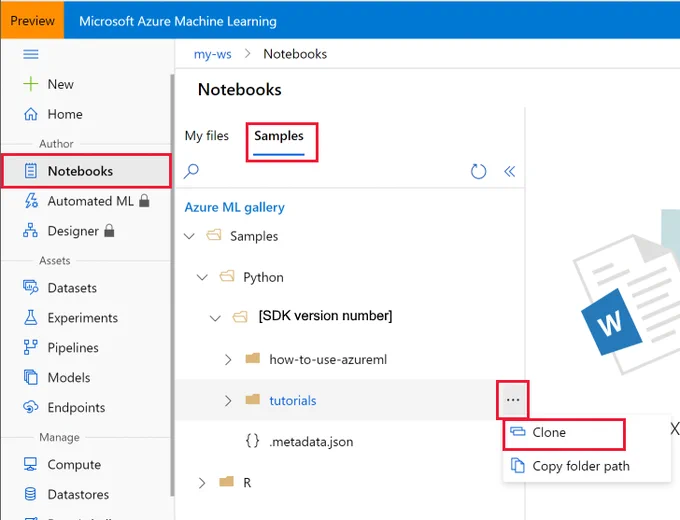Click the Notebooks sidebar icon
The height and width of the screenshot is (520, 680).
click(x=30, y=171)
